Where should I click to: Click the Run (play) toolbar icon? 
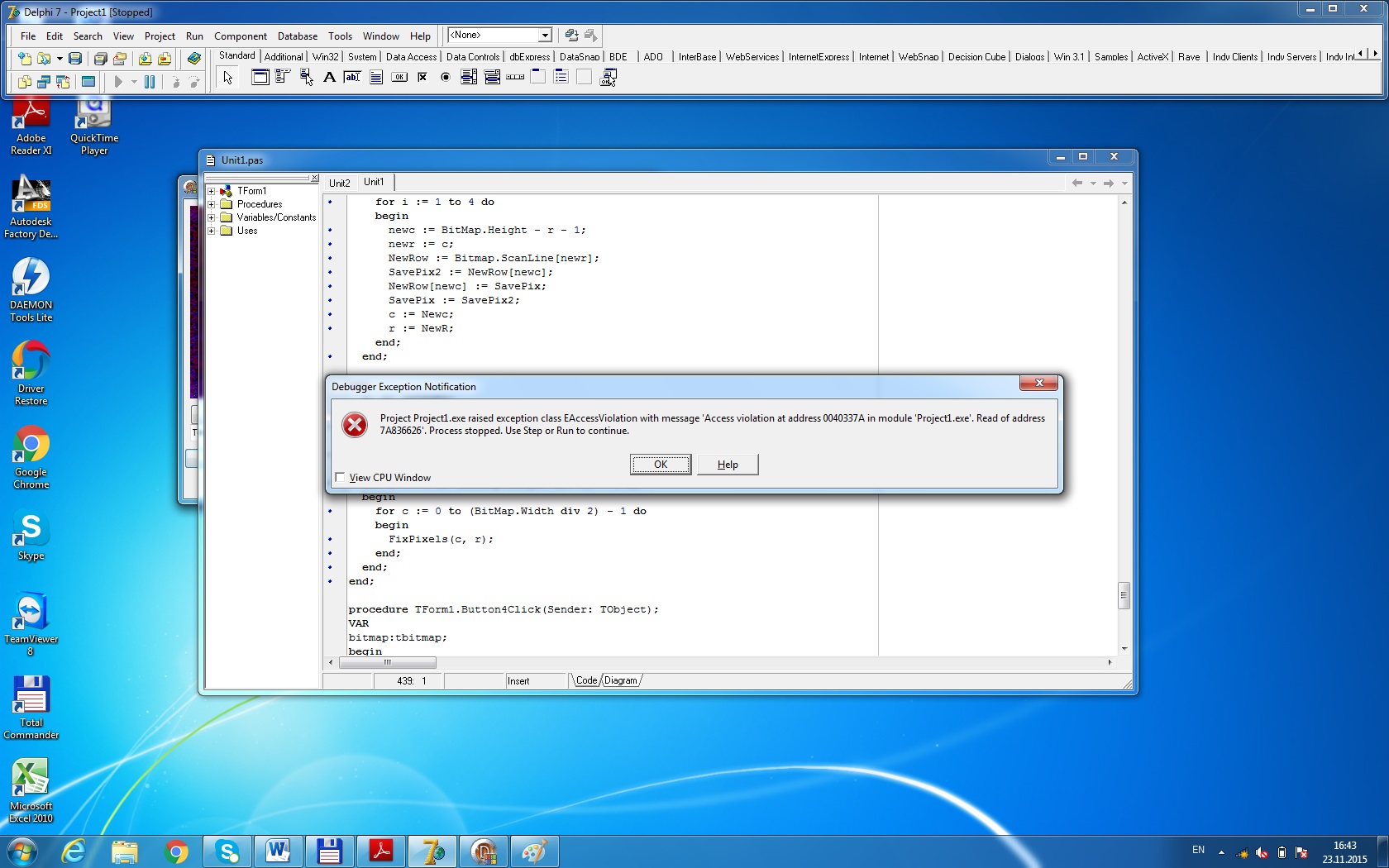point(118,82)
